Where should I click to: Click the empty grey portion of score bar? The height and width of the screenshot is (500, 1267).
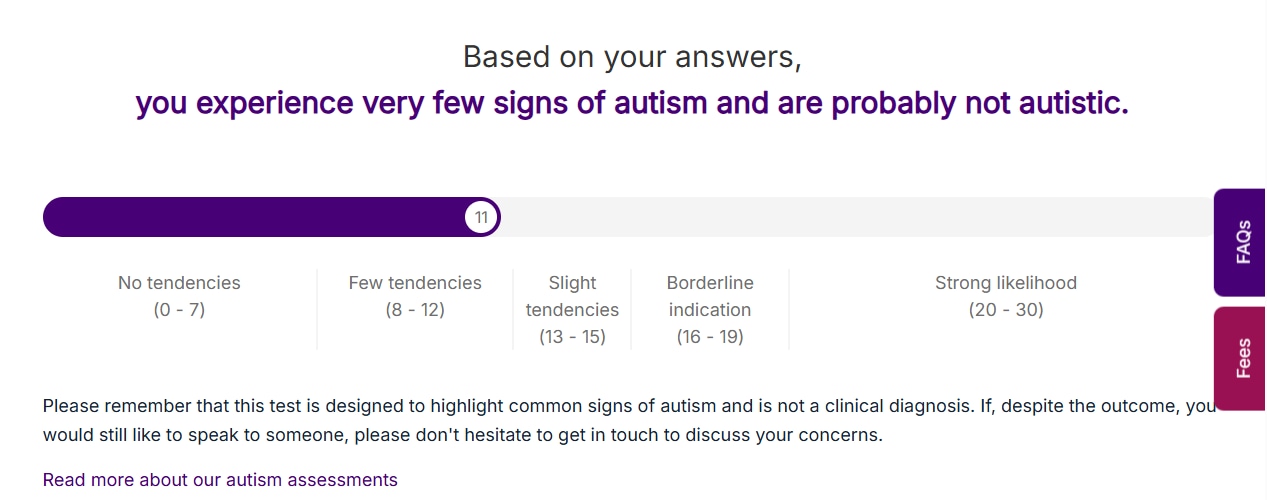(850, 217)
